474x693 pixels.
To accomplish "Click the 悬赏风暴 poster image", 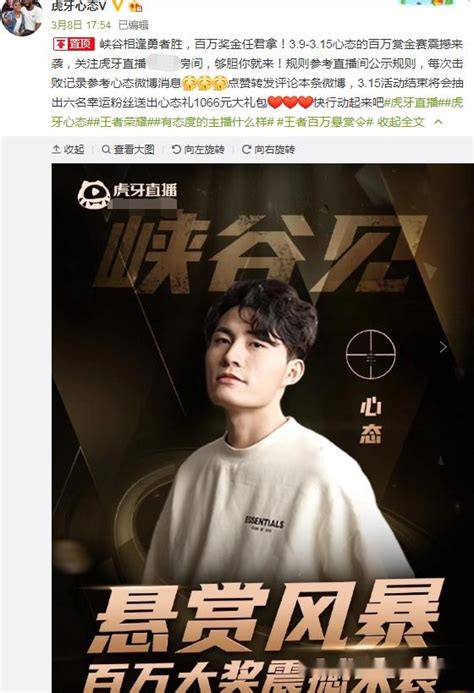I will [263, 428].
